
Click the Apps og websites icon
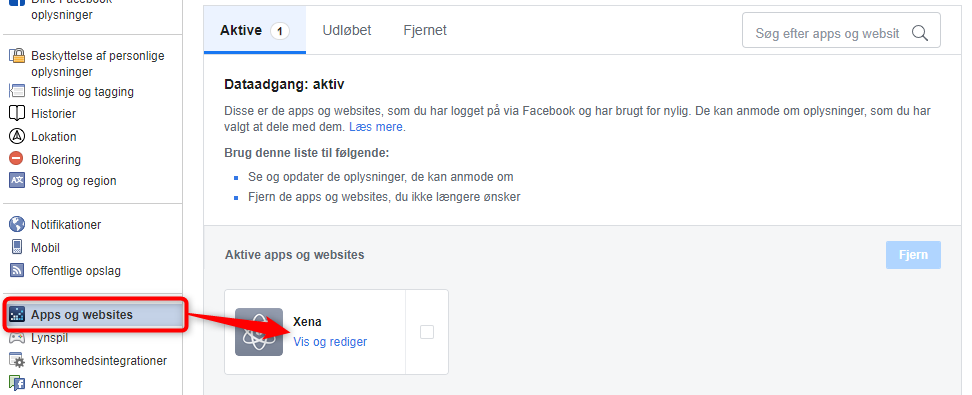[x=17, y=314]
